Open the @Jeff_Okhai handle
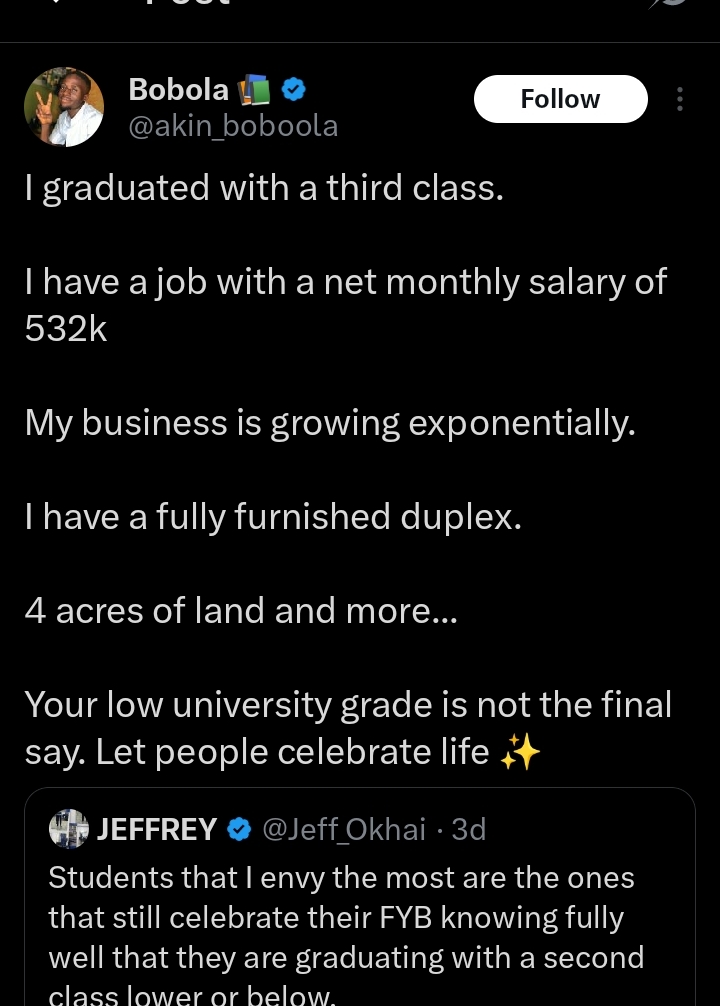 point(344,829)
